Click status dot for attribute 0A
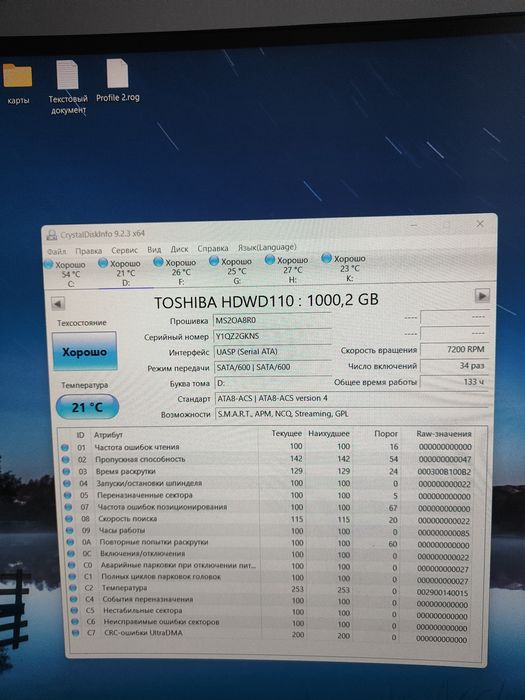The image size is (525, 700). pos(70,542)
